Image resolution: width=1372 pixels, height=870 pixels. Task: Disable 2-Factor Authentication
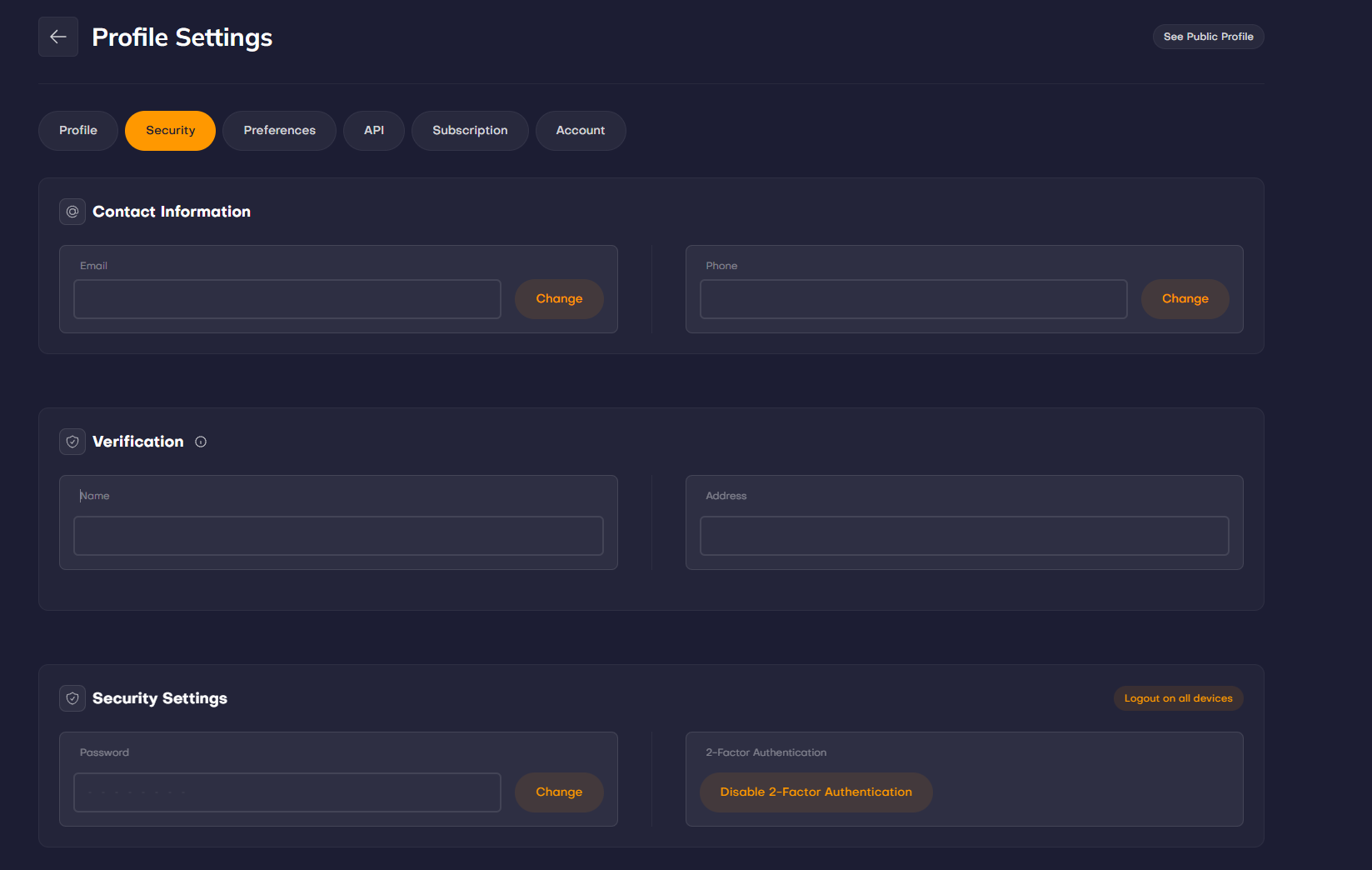click(816, 792)
